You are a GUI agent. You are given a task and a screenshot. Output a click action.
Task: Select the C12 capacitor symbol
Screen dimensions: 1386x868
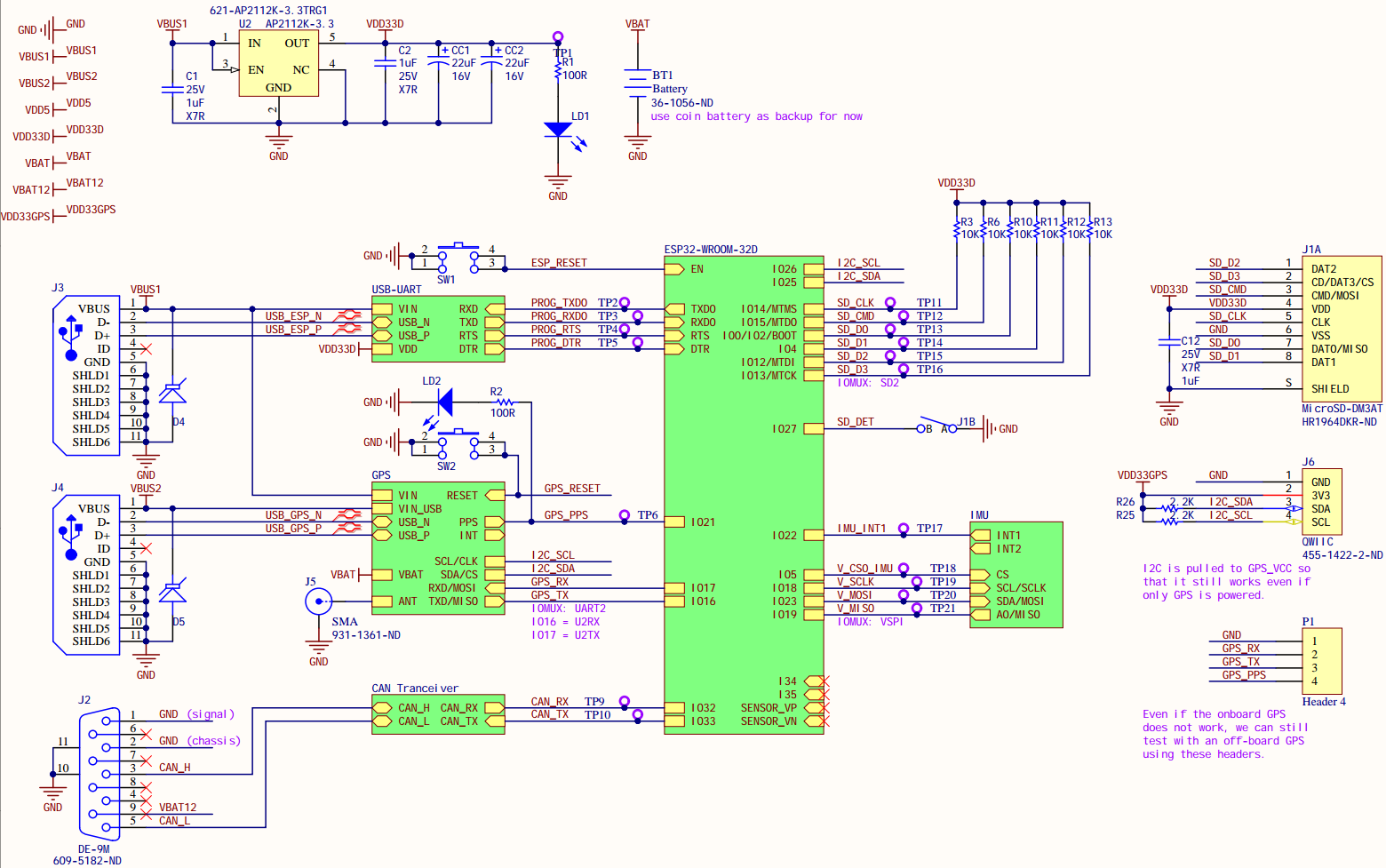click(x=1169, y=344)
